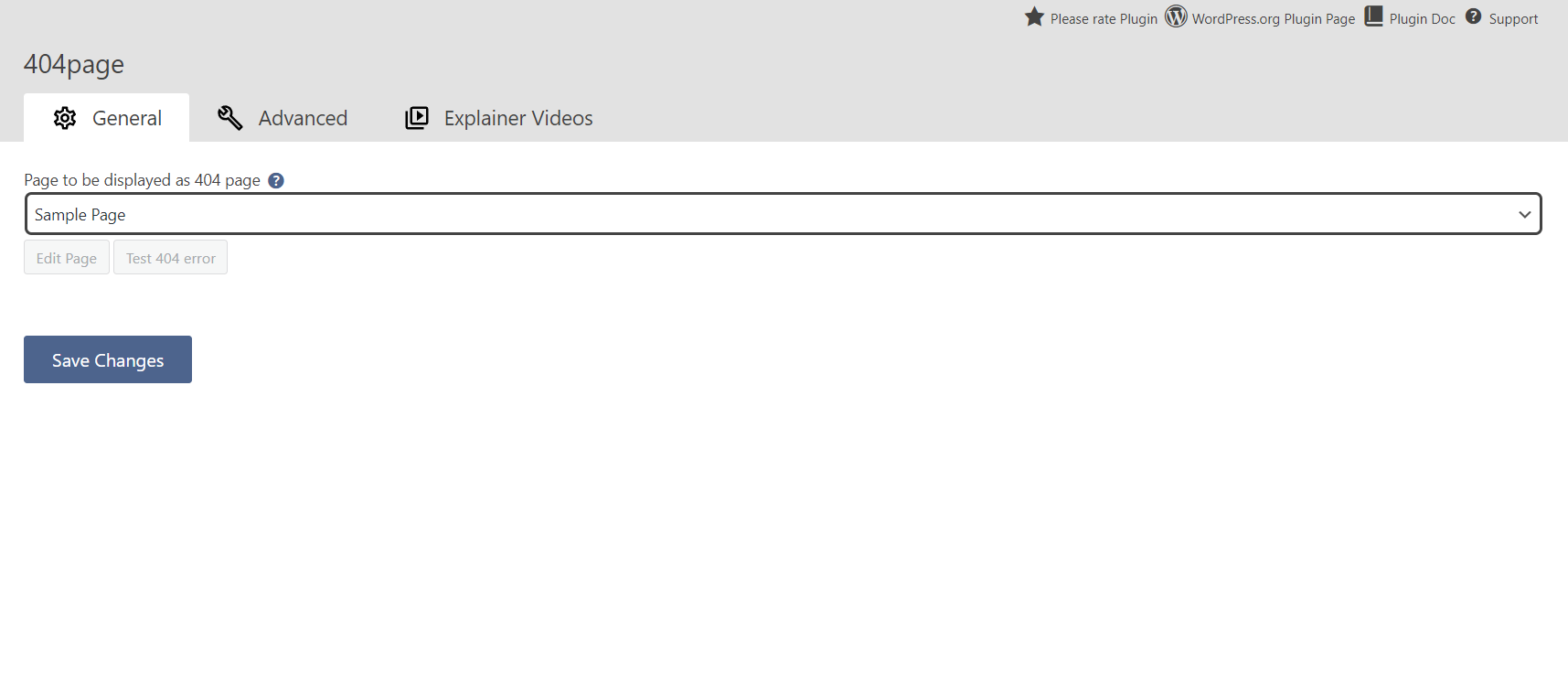Click the video playlist icon on Explainer Videos tab
Image resolution: width=1568 pixels, height=696 pixels.
tap(417, 118)
